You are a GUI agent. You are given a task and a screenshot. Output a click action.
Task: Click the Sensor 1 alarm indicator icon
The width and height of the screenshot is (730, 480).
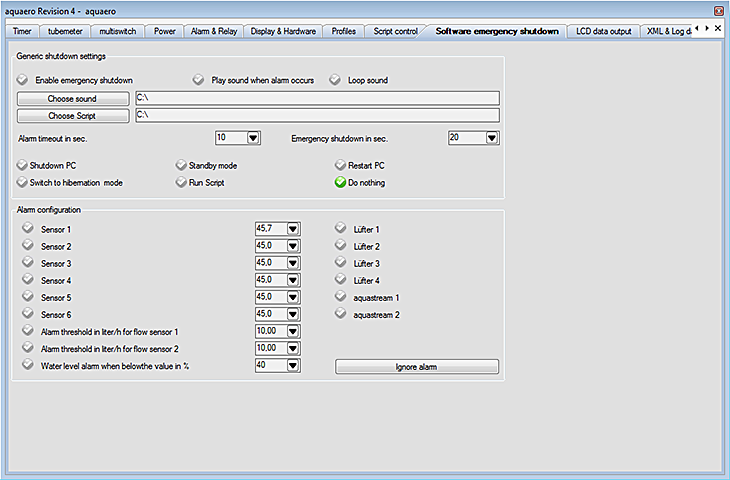pos(27,229)
